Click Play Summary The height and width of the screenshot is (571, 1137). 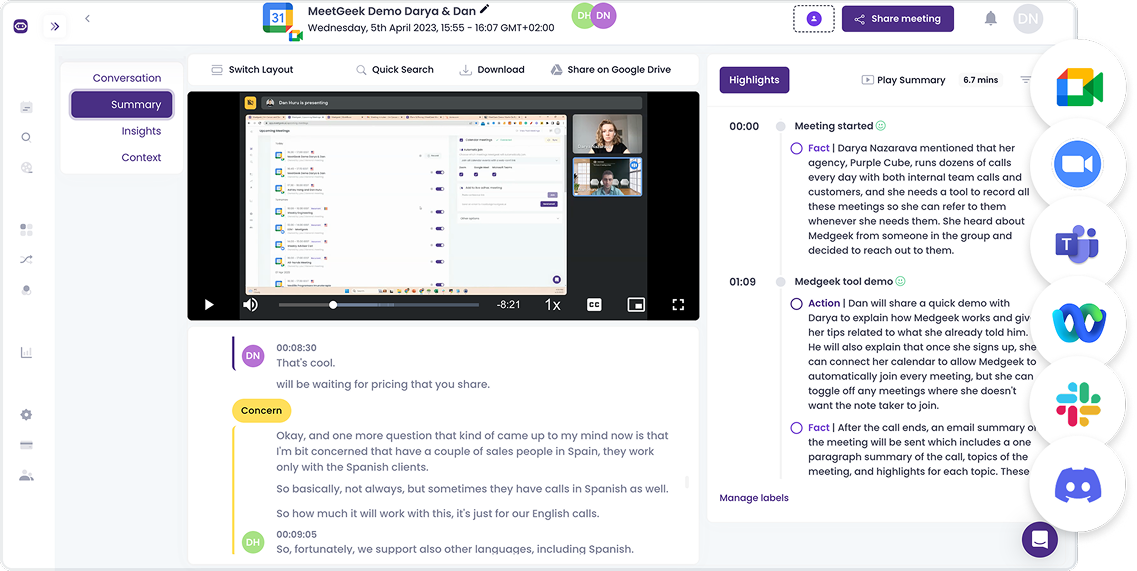click(x=904, y=80)
